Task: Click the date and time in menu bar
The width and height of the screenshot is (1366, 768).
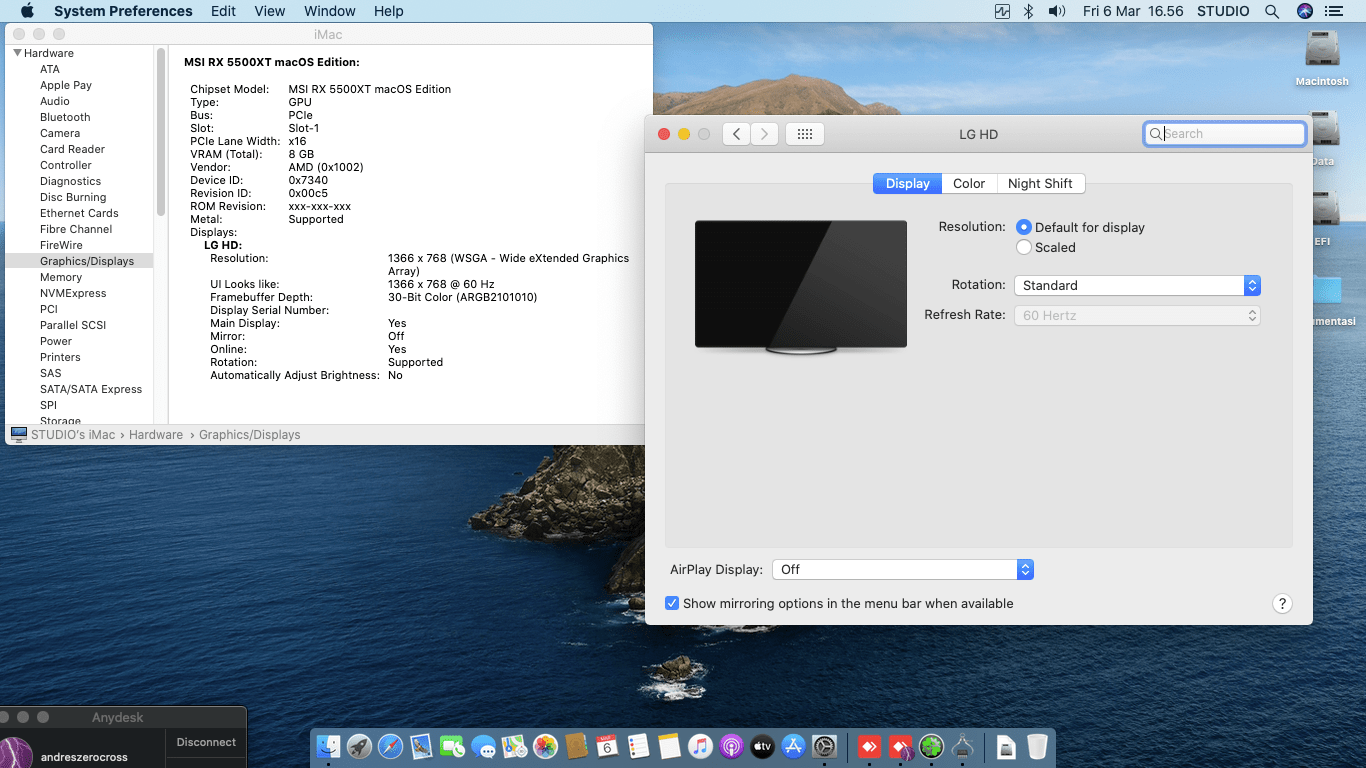Action: [x=1133, y=11]
